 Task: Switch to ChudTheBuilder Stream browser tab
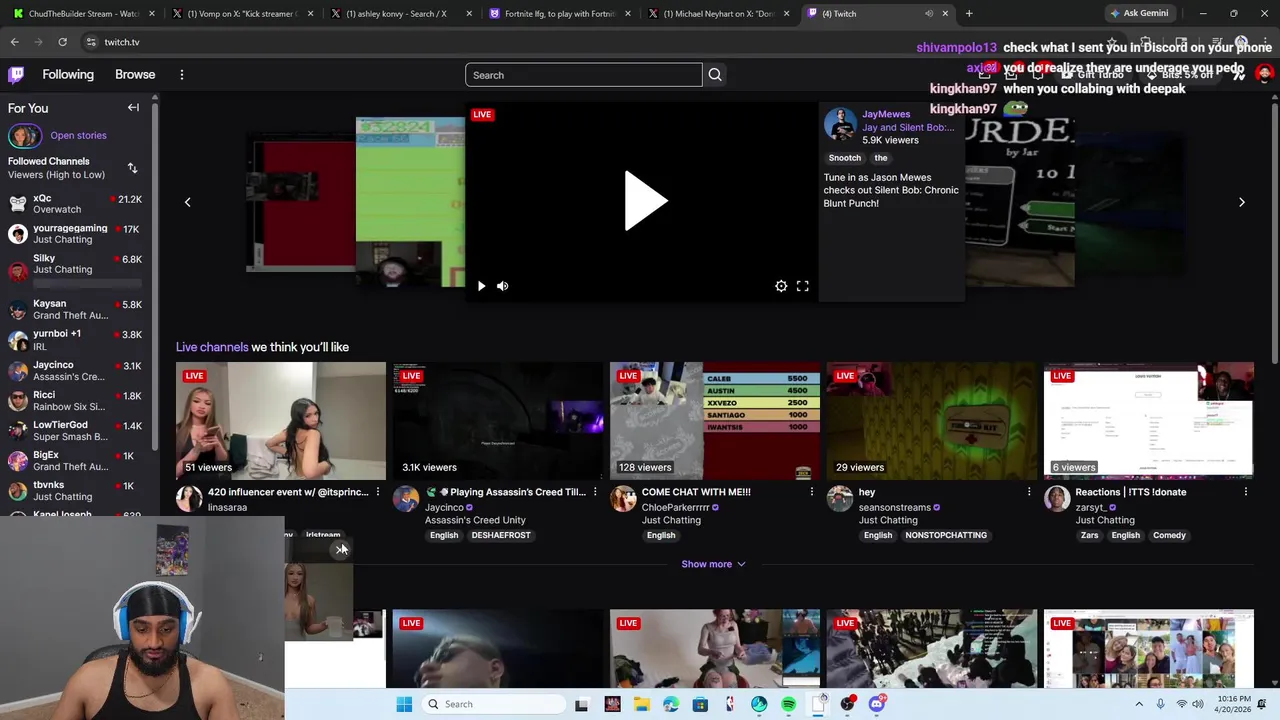84,14
